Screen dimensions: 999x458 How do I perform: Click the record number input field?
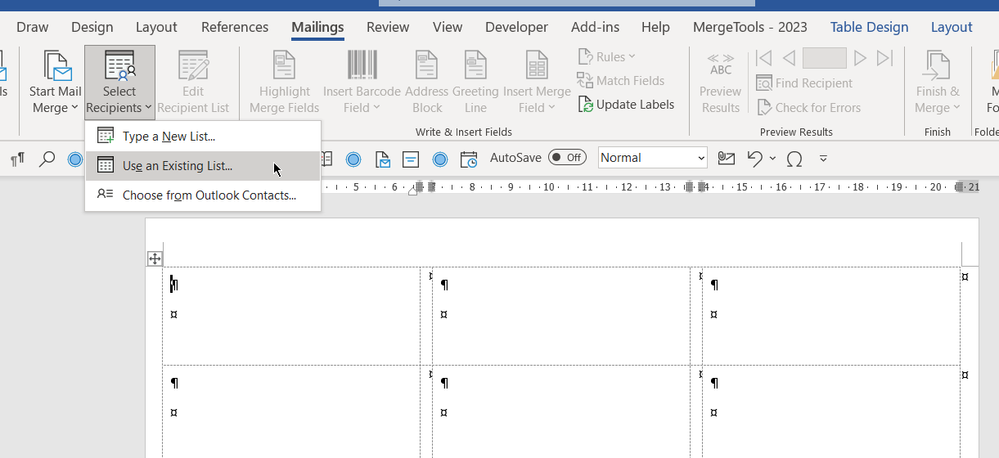coord(824,58)
